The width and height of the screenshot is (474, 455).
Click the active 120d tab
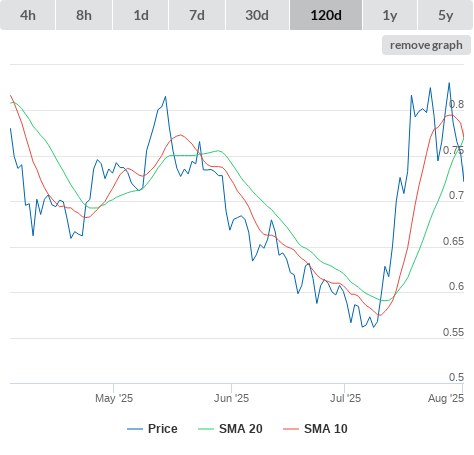(326, 15)
